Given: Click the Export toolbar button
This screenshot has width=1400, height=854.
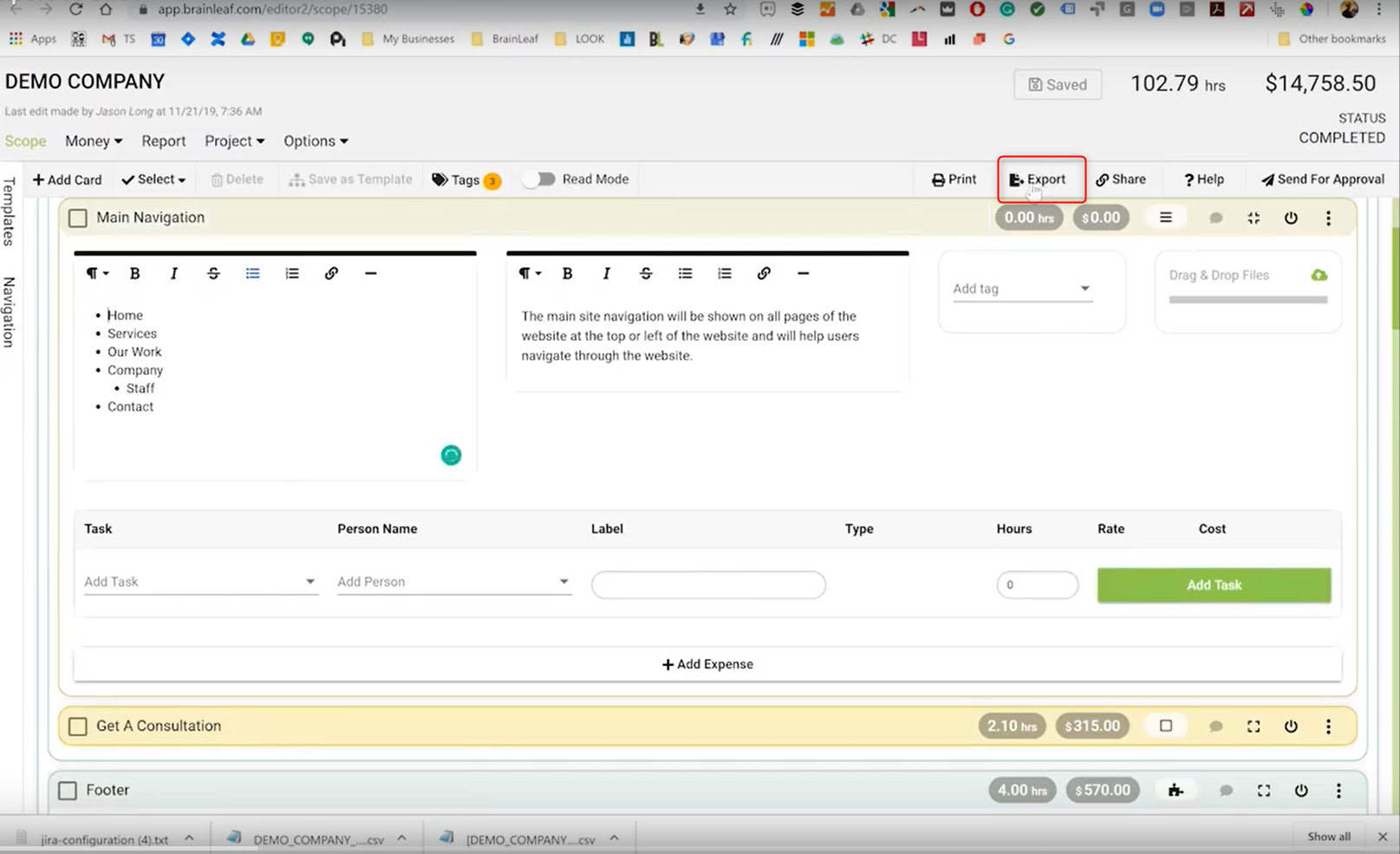Looking at the screenshot, I should [x=1038, y=179].
